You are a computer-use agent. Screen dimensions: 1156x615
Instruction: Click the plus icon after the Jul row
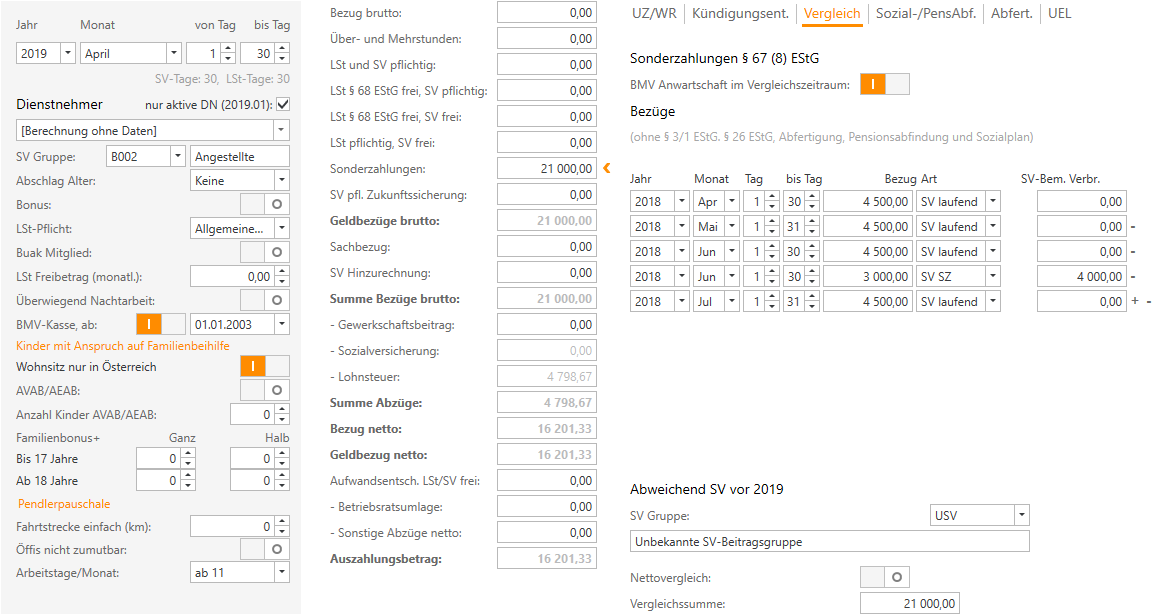tap(1135, 301)
